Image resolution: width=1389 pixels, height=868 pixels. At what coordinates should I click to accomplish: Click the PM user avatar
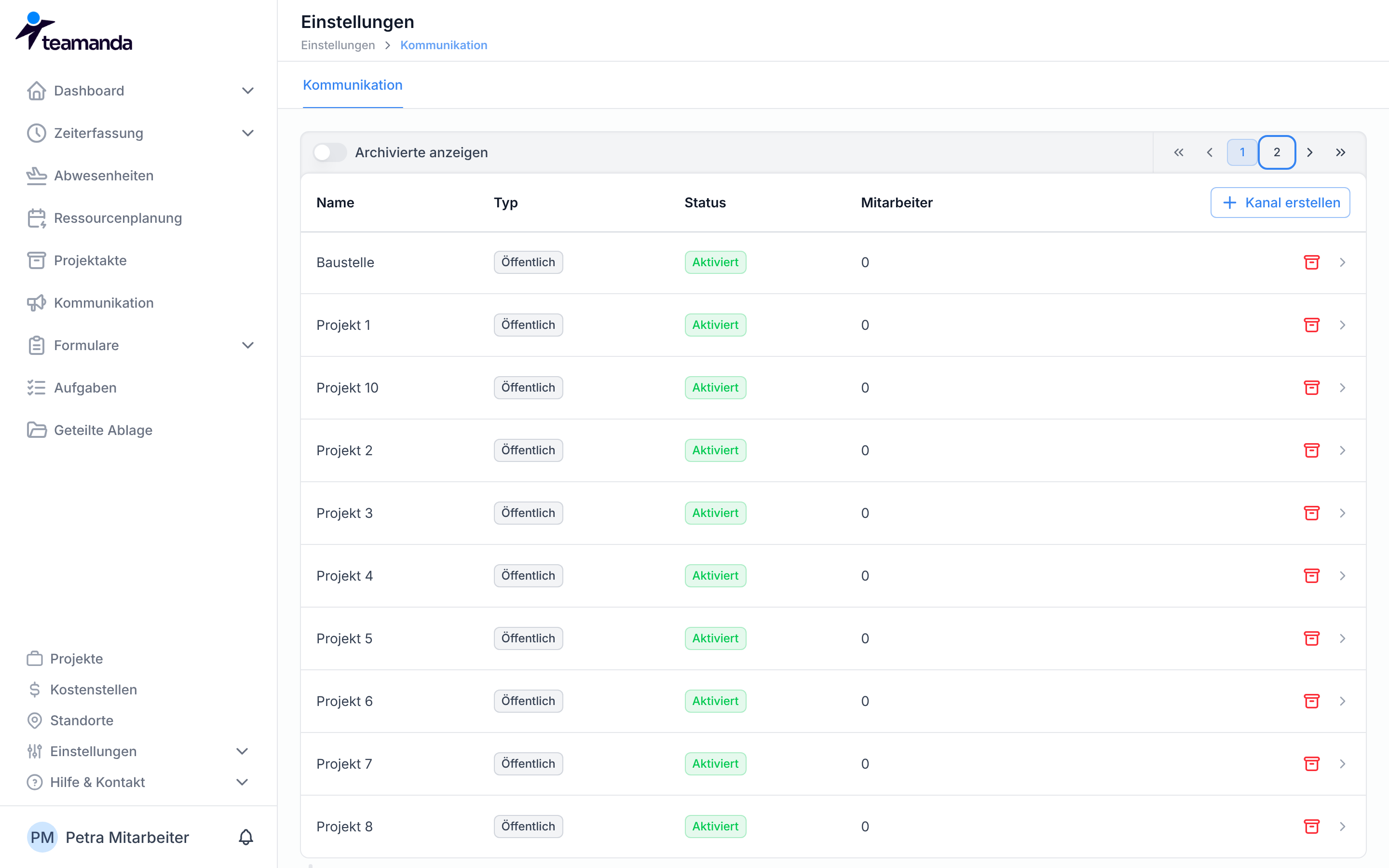pyautogui.click(x=42, y=837)
